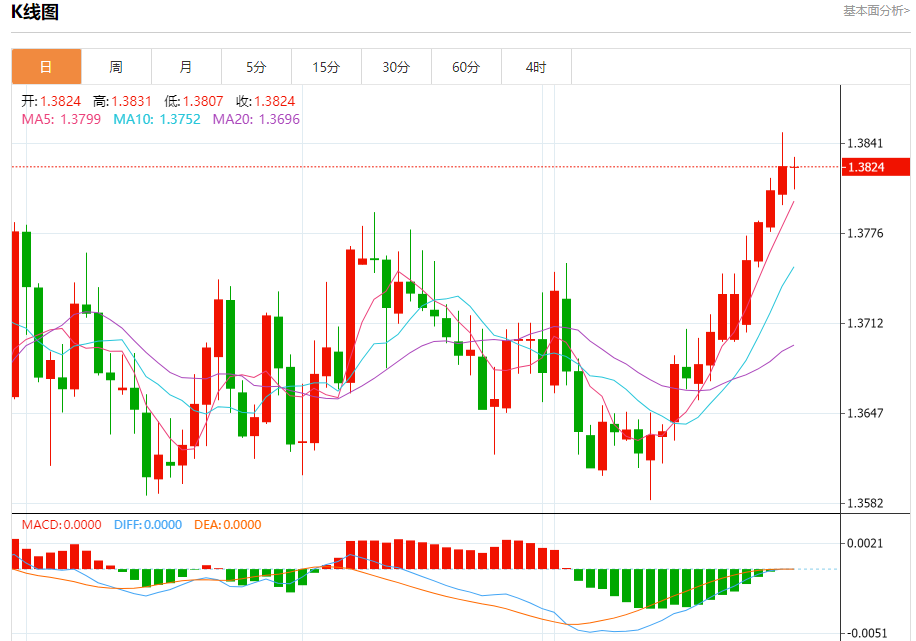Click the 1.3647 price axis label
Image resolution: width=916 pixels, height=641 pixels.
(865, 413)
